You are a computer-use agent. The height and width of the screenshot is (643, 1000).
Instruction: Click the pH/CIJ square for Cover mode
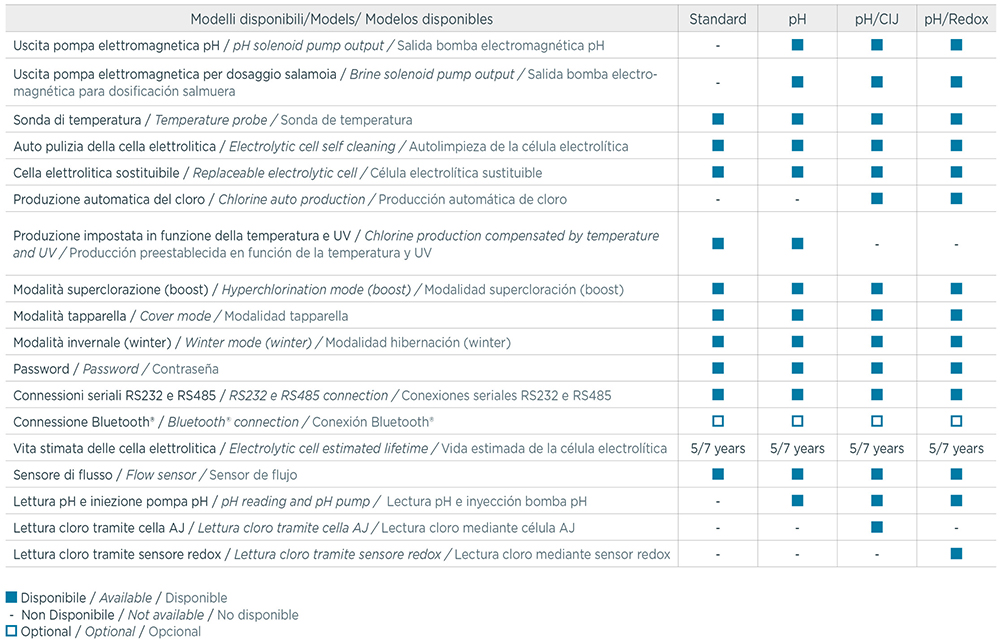(x=876, y=315)
